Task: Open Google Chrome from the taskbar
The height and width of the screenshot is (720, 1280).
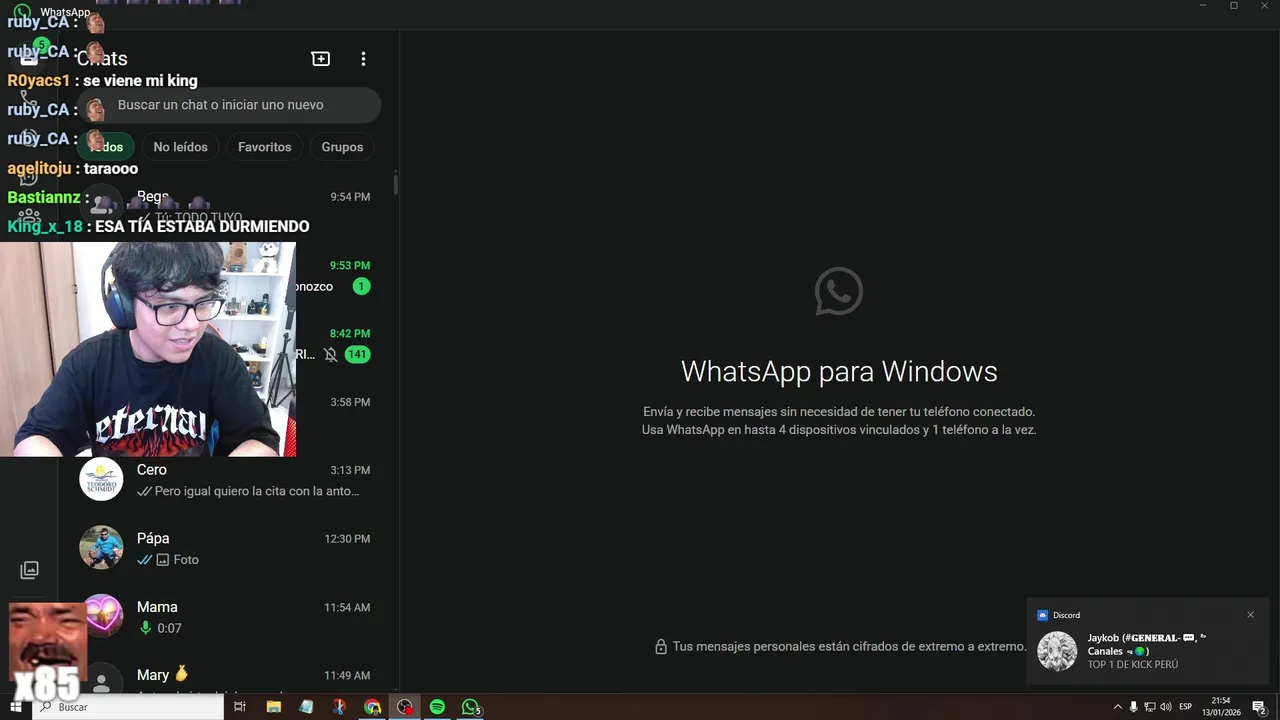Action: click(x=372, y=707)
